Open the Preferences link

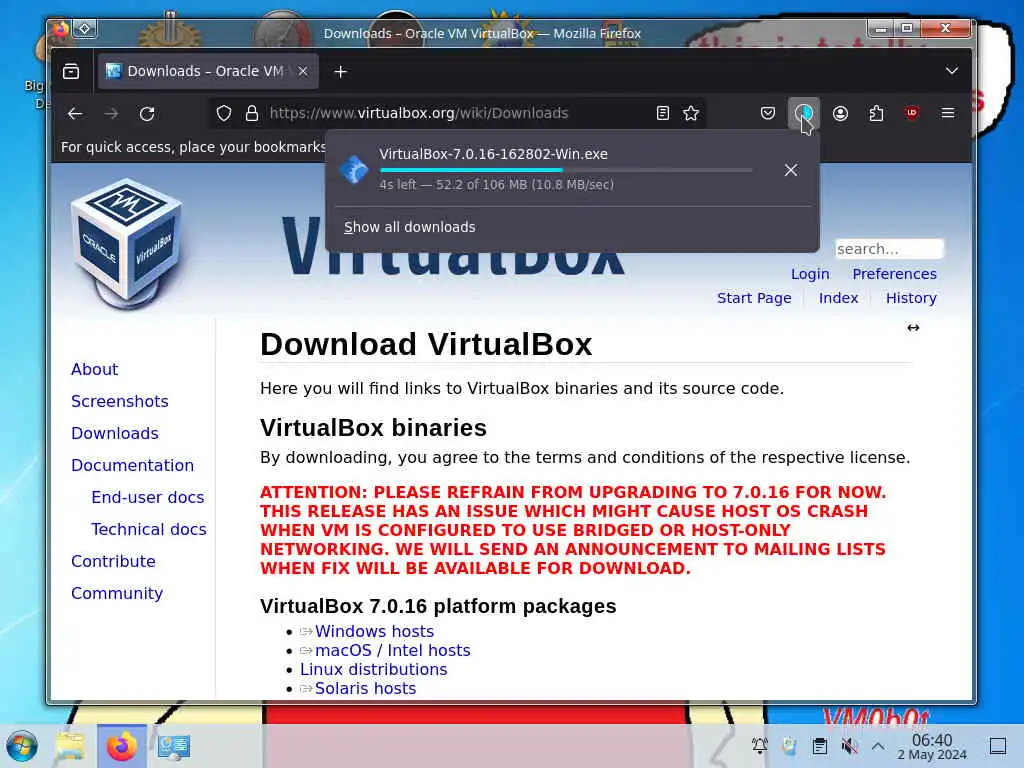click(x=894, y=274)
